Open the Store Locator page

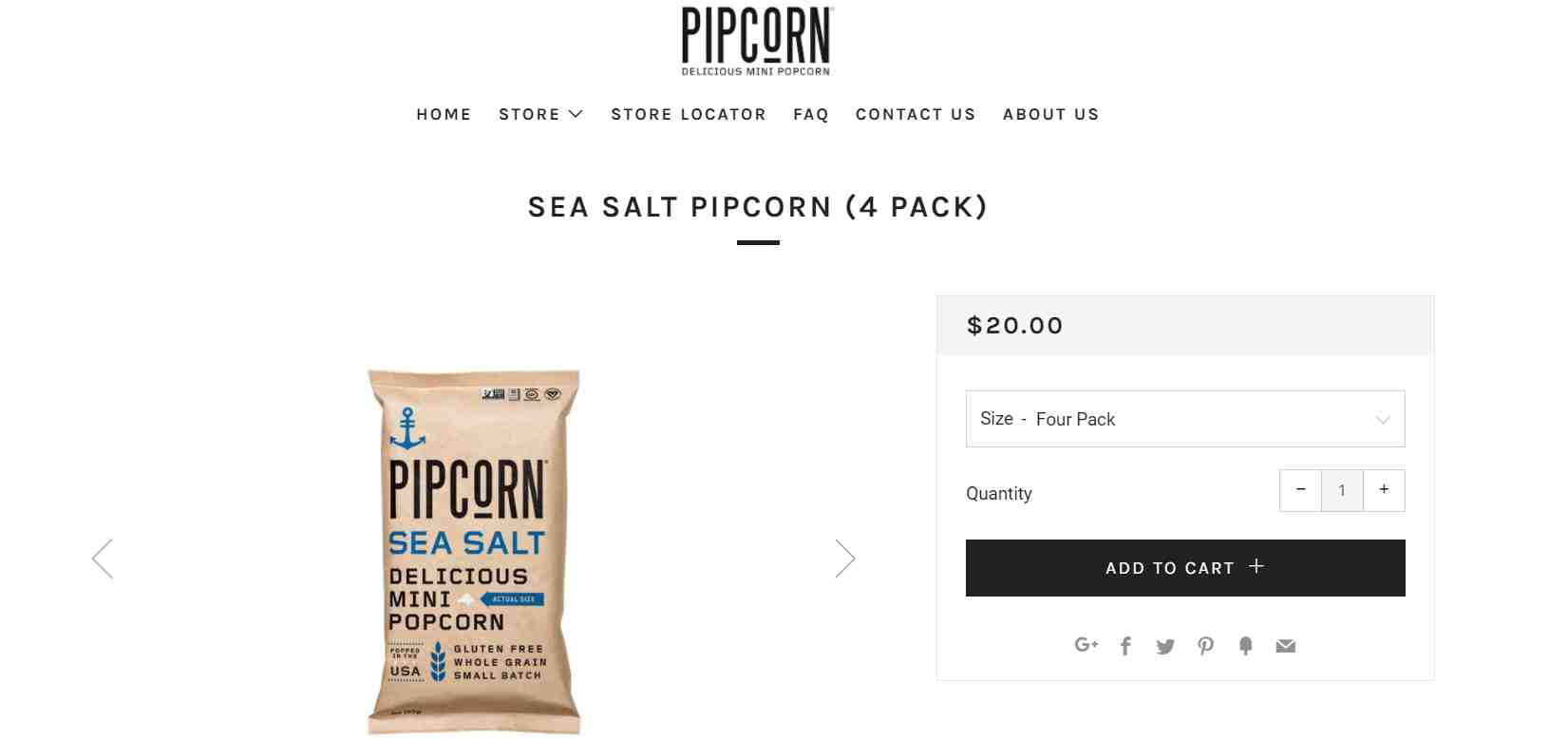[689, 114]
